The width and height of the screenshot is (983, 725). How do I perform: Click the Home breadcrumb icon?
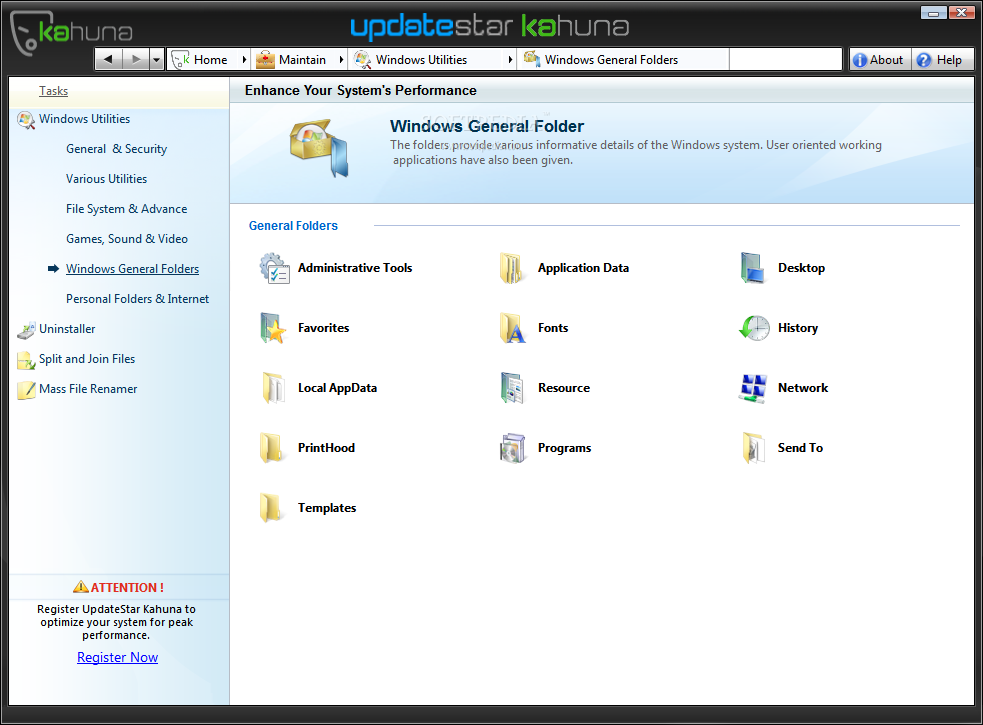click(181, 60)
